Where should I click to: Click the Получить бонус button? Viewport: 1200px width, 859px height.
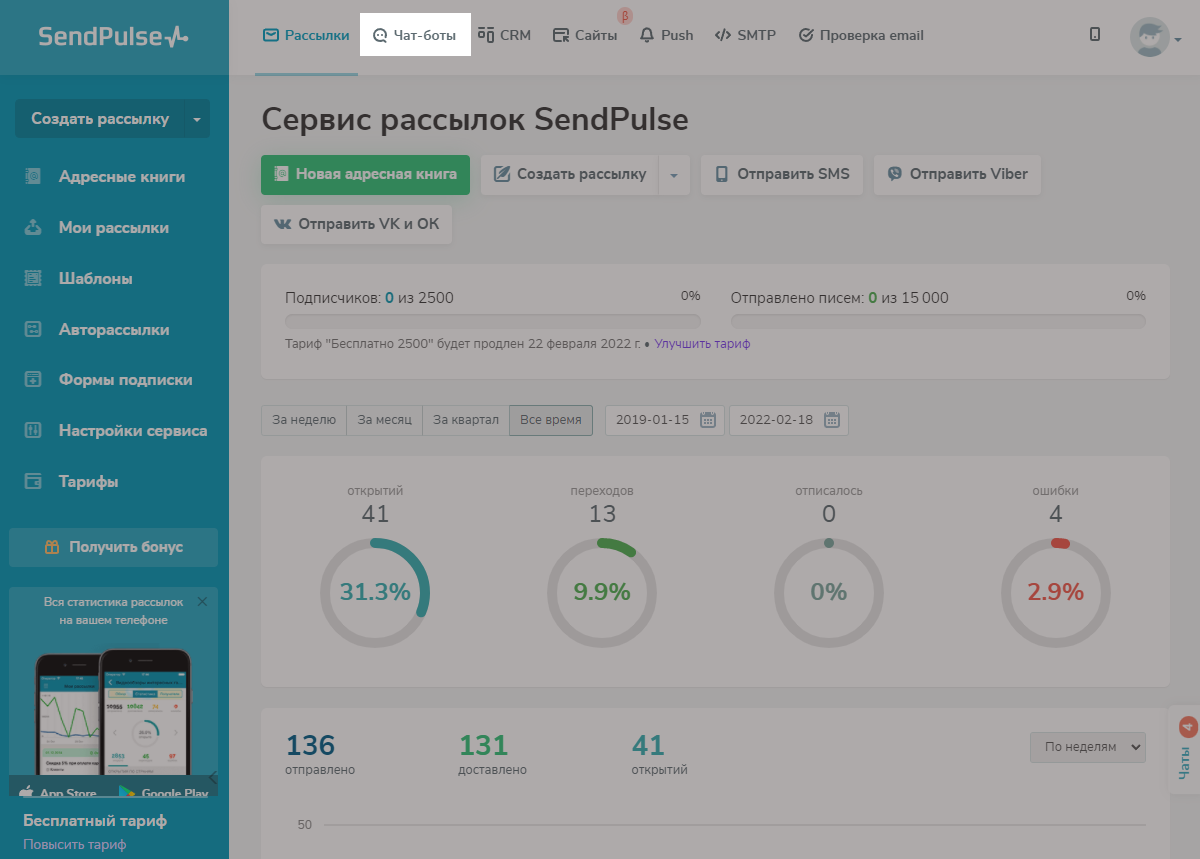114,547
